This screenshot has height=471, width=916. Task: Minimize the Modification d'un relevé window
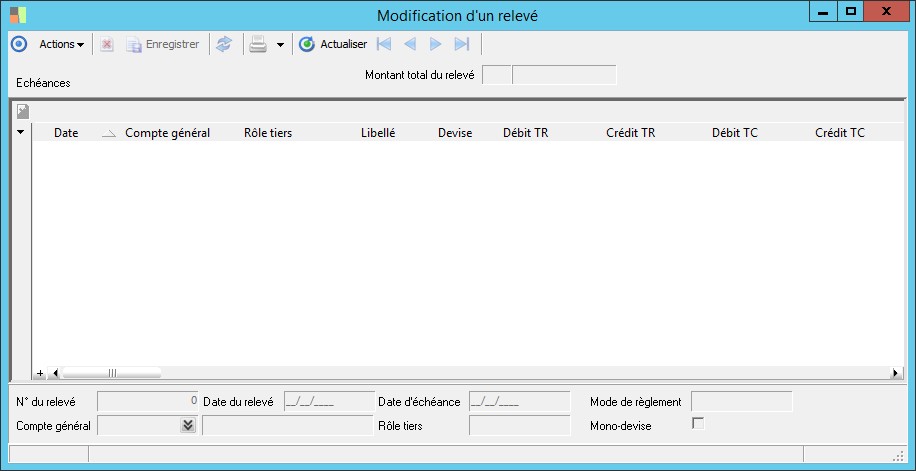tap(824, 12)
